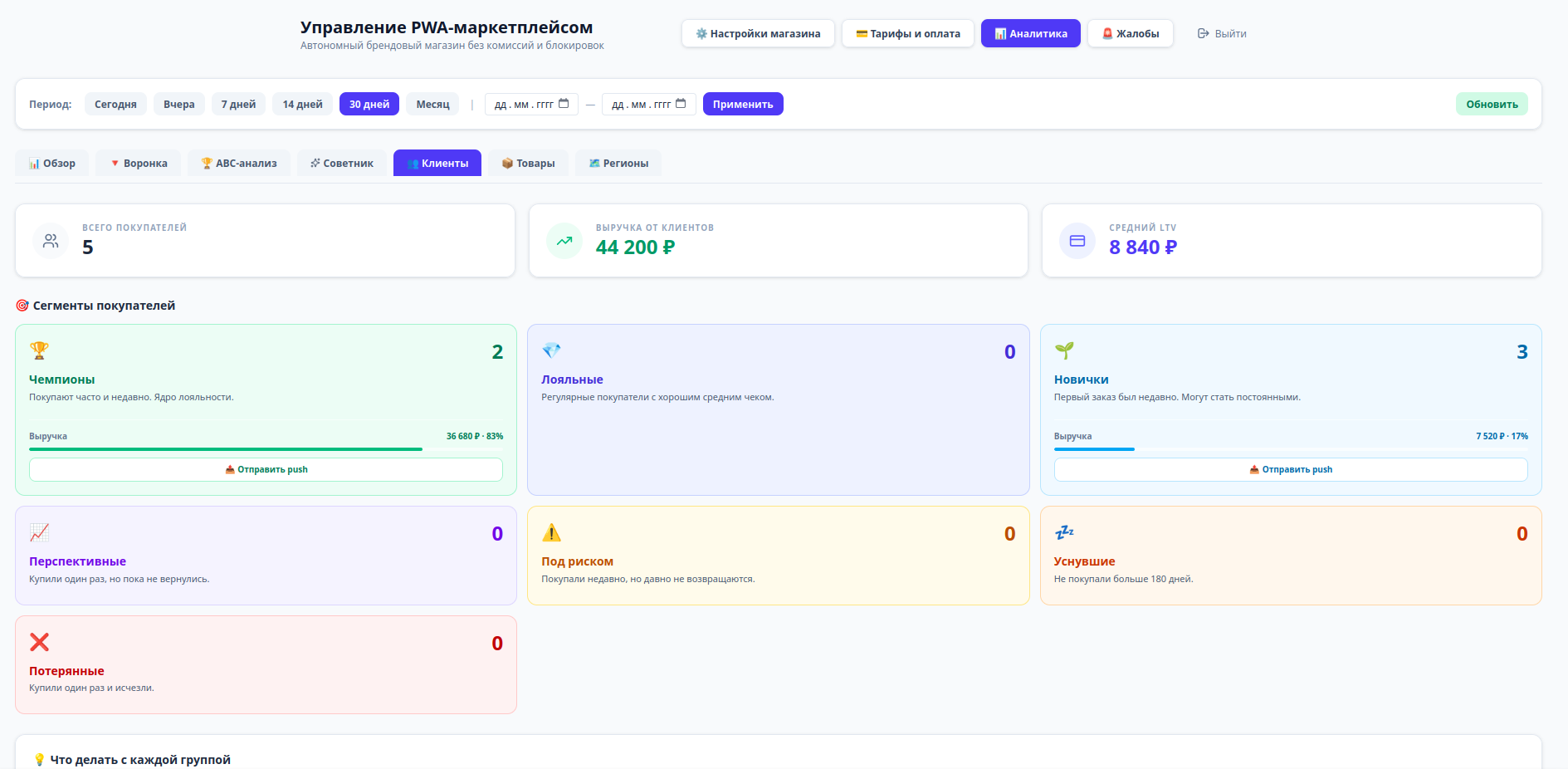Click the Обновить button
Image resolution: width=1568 pixels, height=769 pixels.
pos(1492,104)
